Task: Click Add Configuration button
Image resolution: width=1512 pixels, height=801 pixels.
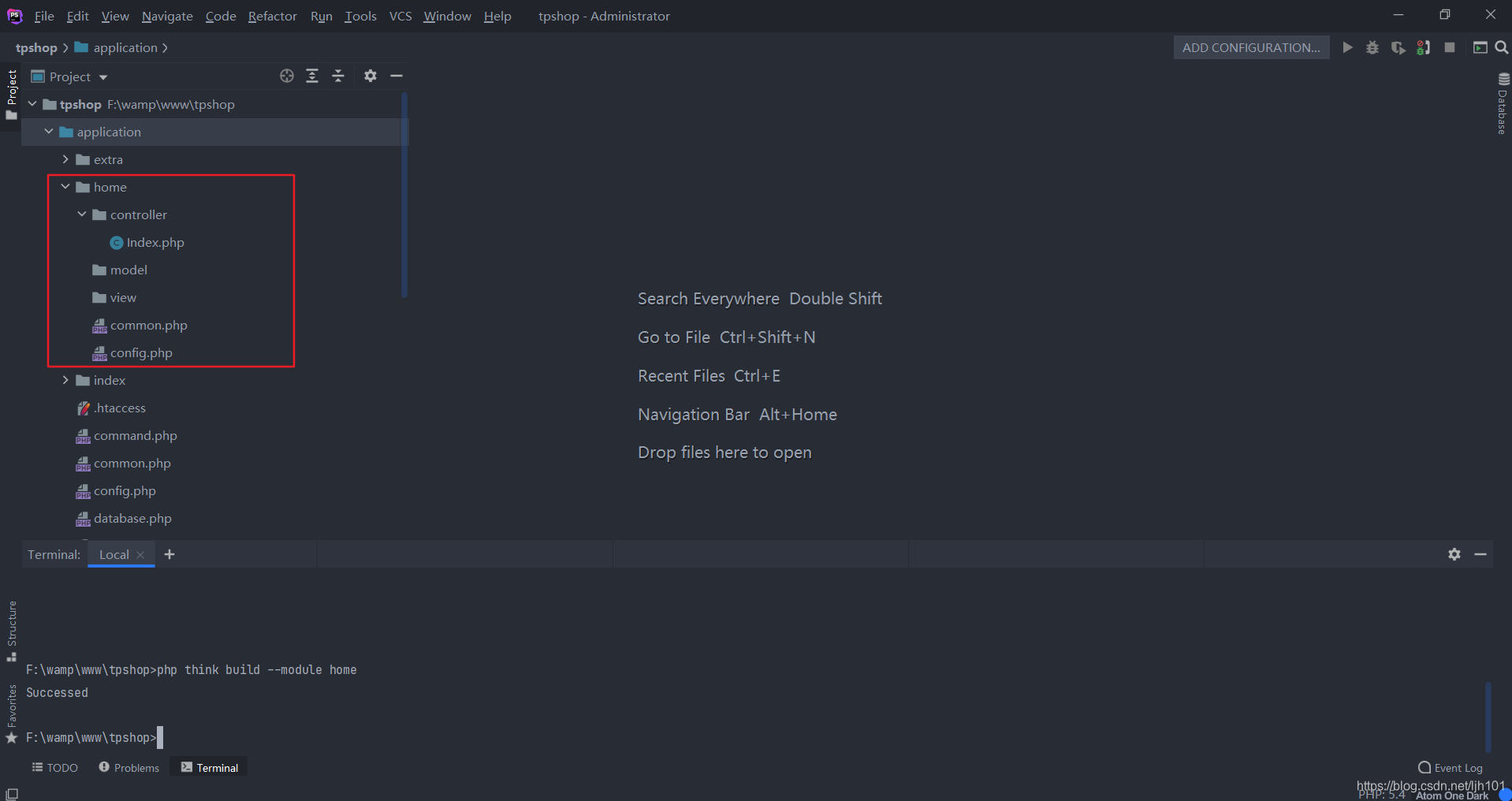Action: point(1251,47)
